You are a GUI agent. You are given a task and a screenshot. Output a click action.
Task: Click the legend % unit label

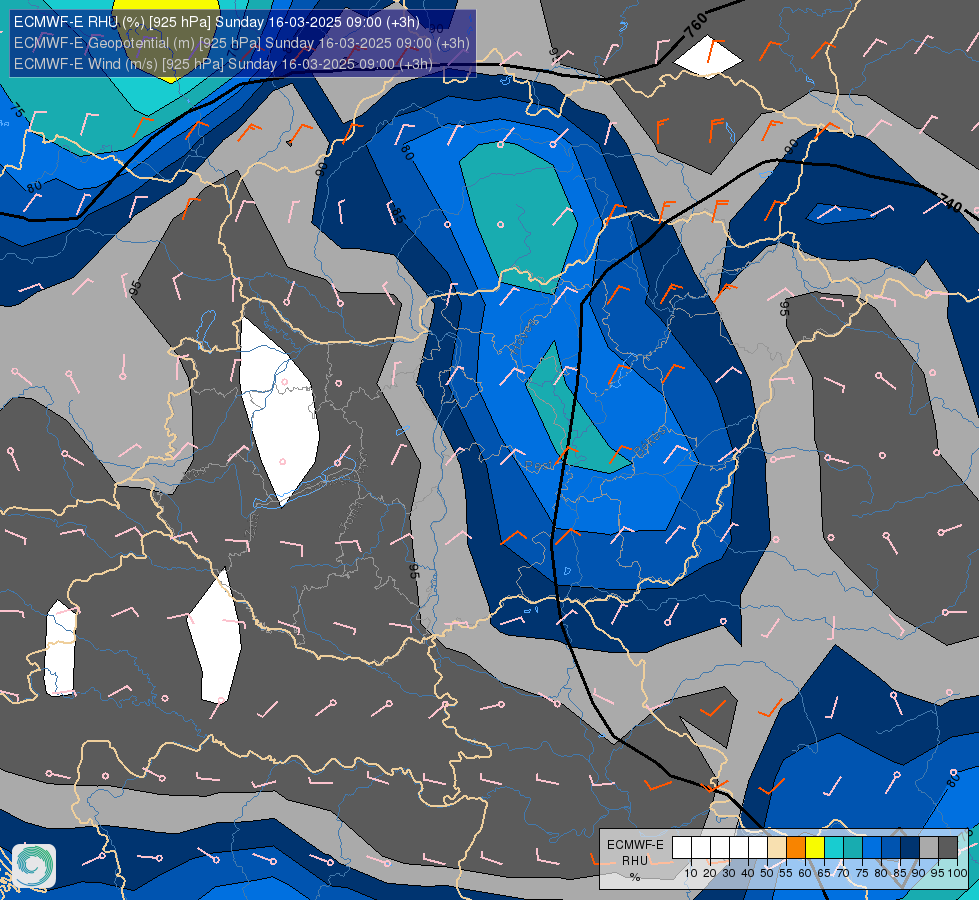[635, 878]
